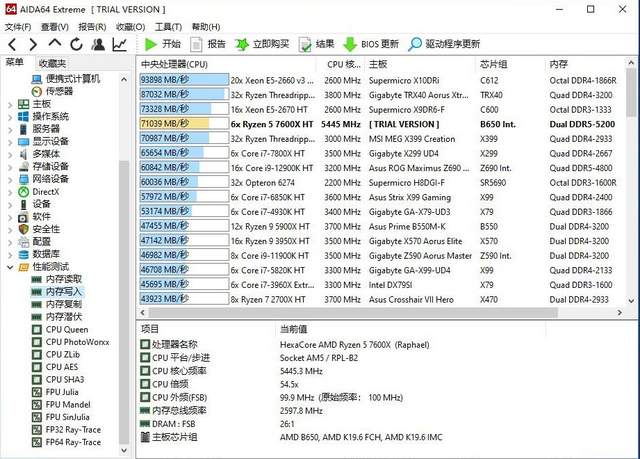
Task: Open the 报告 report toolbar button
Action: click(208, 44)
